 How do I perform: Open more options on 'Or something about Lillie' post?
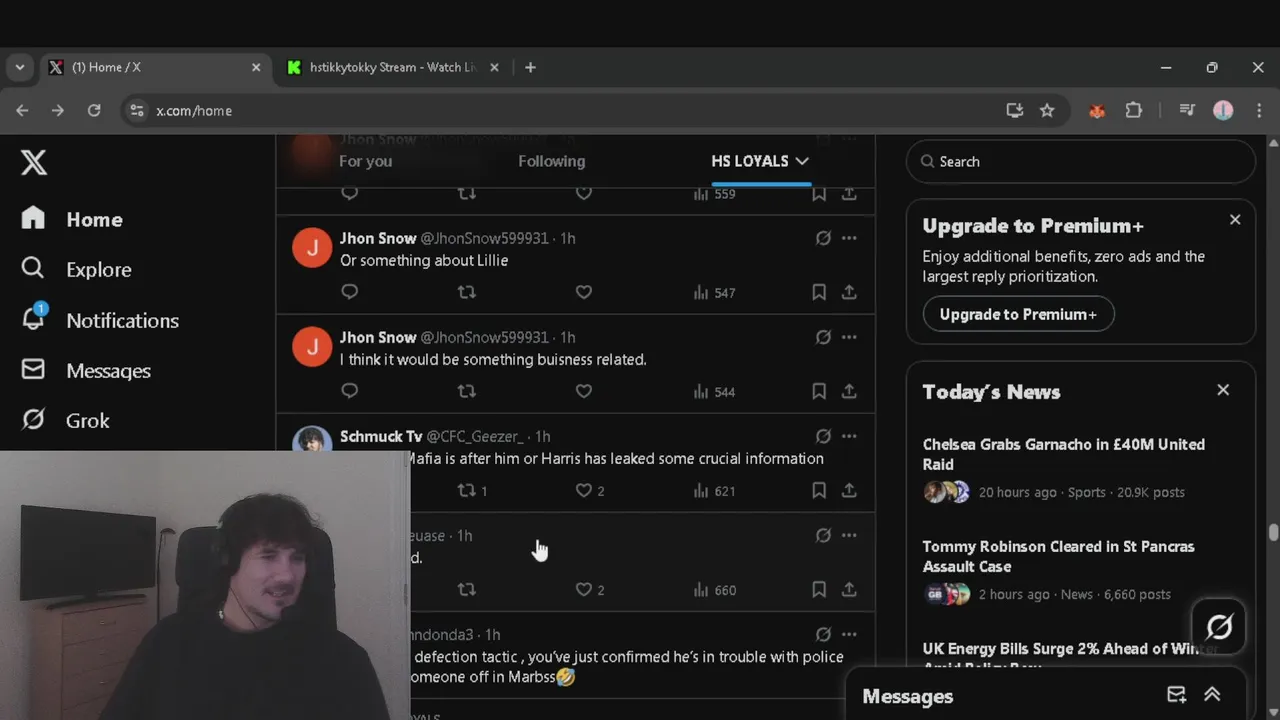[849, 238]
